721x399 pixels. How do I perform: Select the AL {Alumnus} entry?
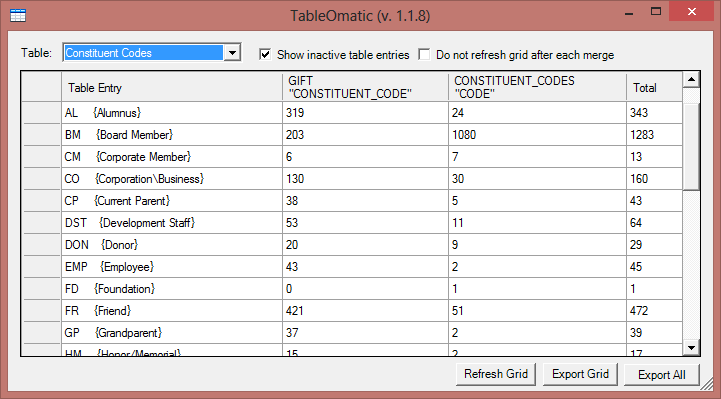(172, 113)
